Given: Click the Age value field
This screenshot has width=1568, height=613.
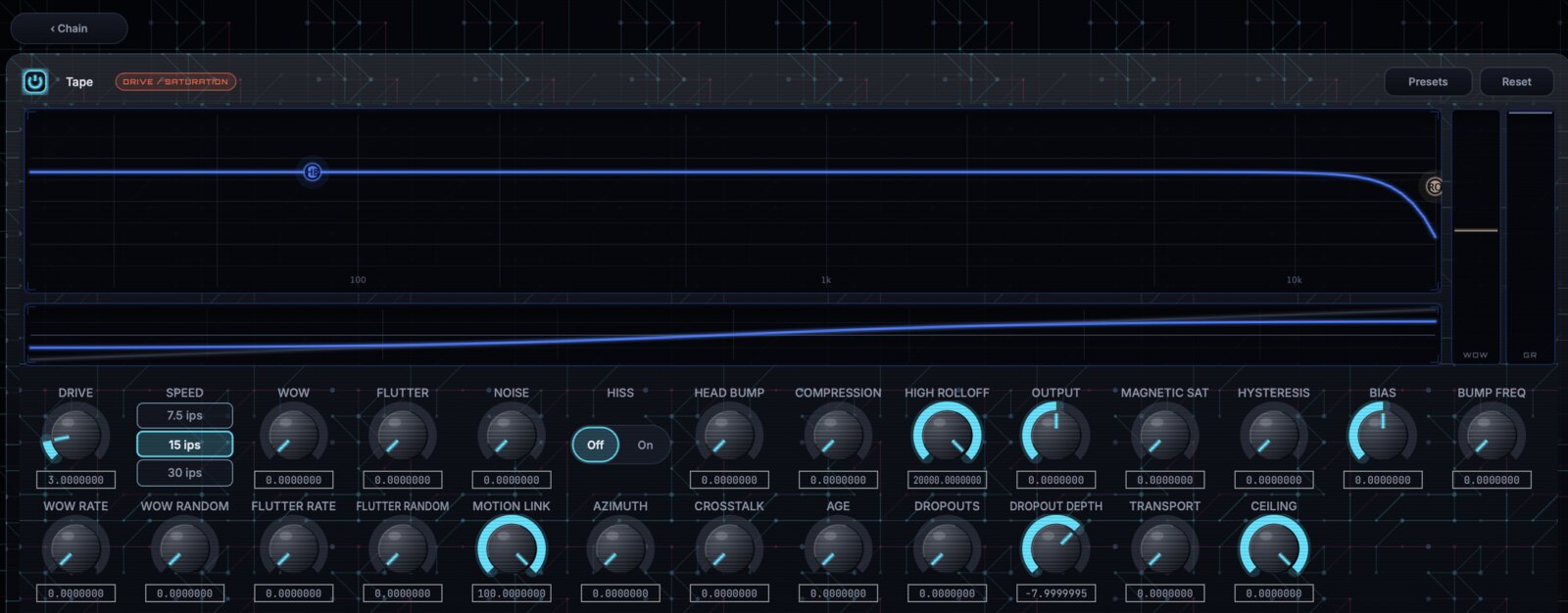Looking at the screenshot, I should pos(837,593).
